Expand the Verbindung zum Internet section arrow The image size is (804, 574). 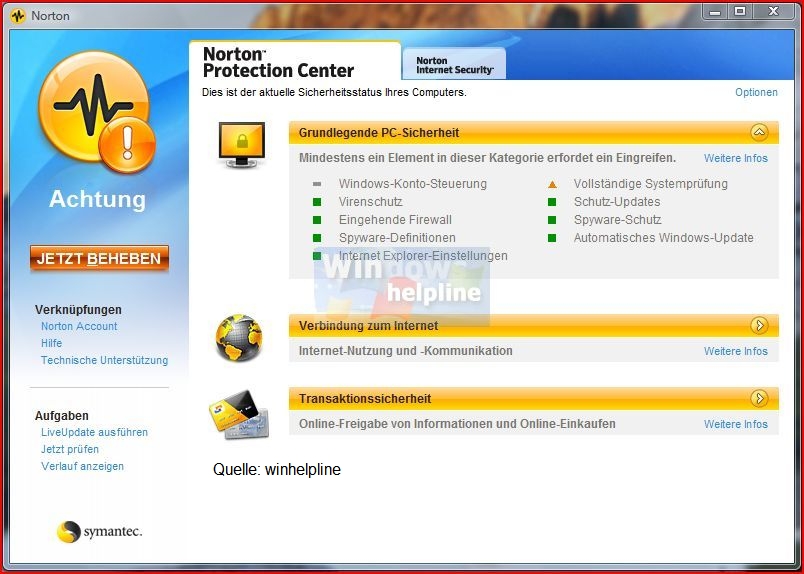click(x=759, y=325)
